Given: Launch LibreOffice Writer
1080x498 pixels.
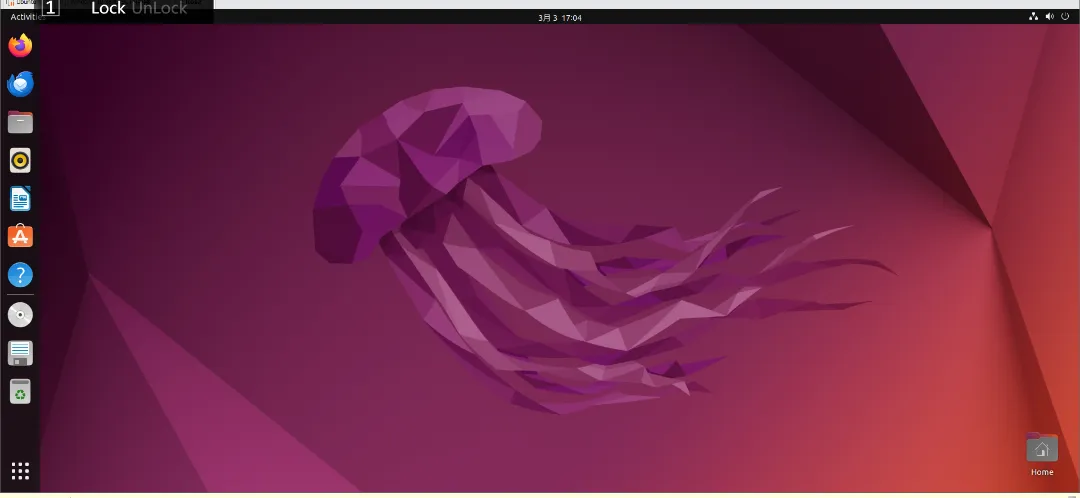Looking at the screenshot, I should pyautogui.click(x=20, y=199).
